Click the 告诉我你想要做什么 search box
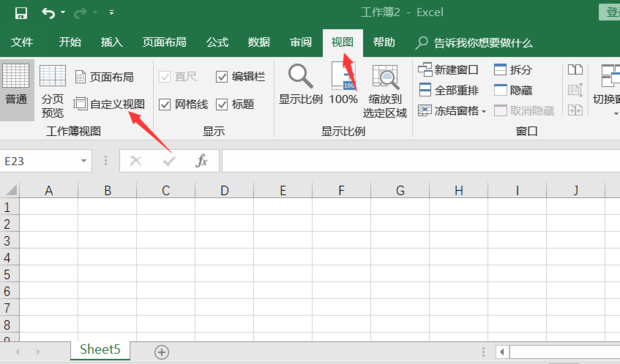The height and width of the screenshot is (364, 620). click(x=474, y=43)
